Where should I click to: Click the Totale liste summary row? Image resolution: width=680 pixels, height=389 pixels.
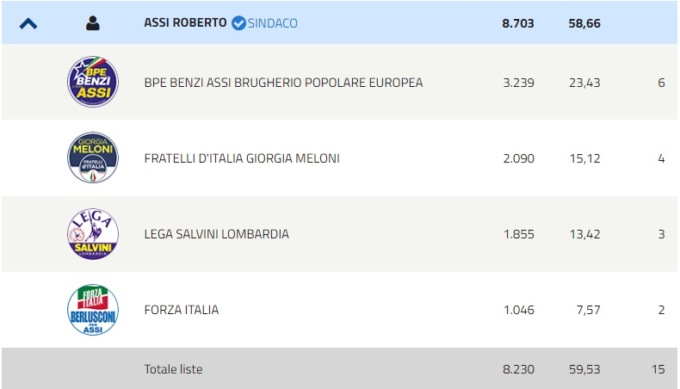pos(340,369)
